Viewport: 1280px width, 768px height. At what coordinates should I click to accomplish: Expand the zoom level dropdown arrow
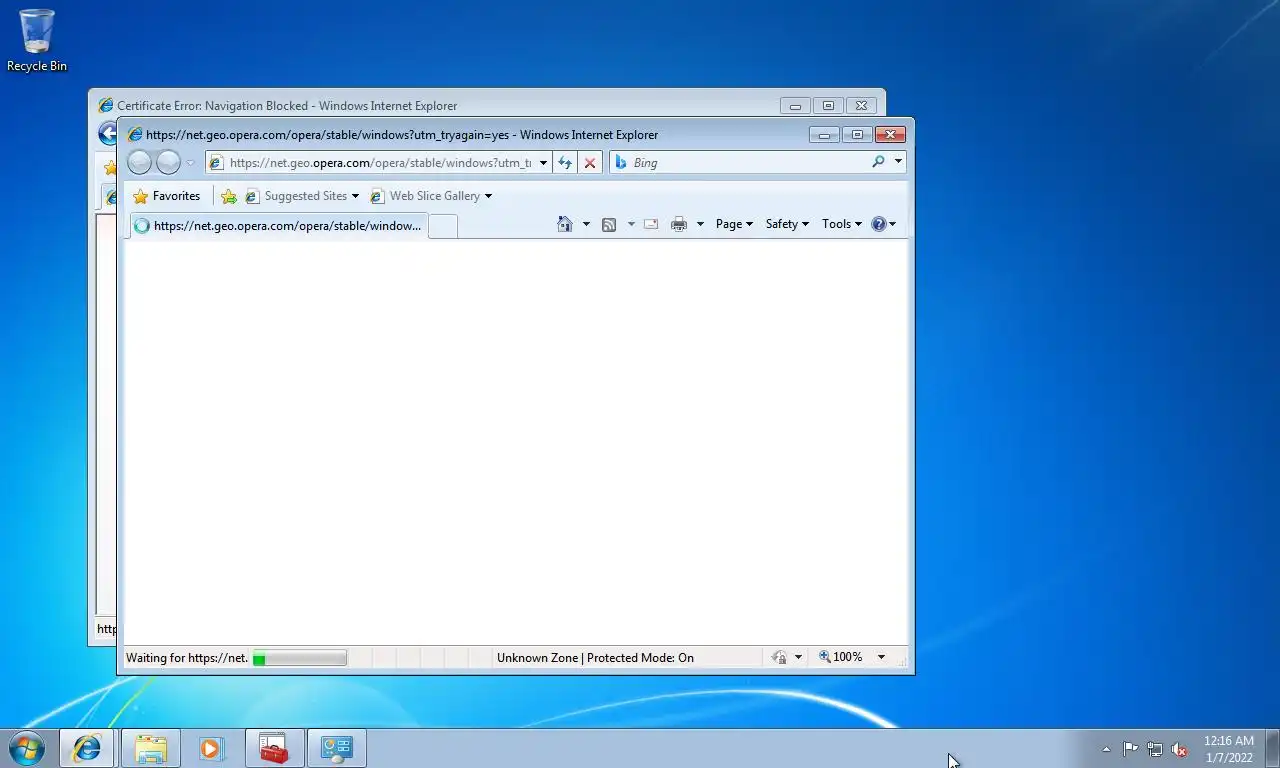(x=881, y=657)
